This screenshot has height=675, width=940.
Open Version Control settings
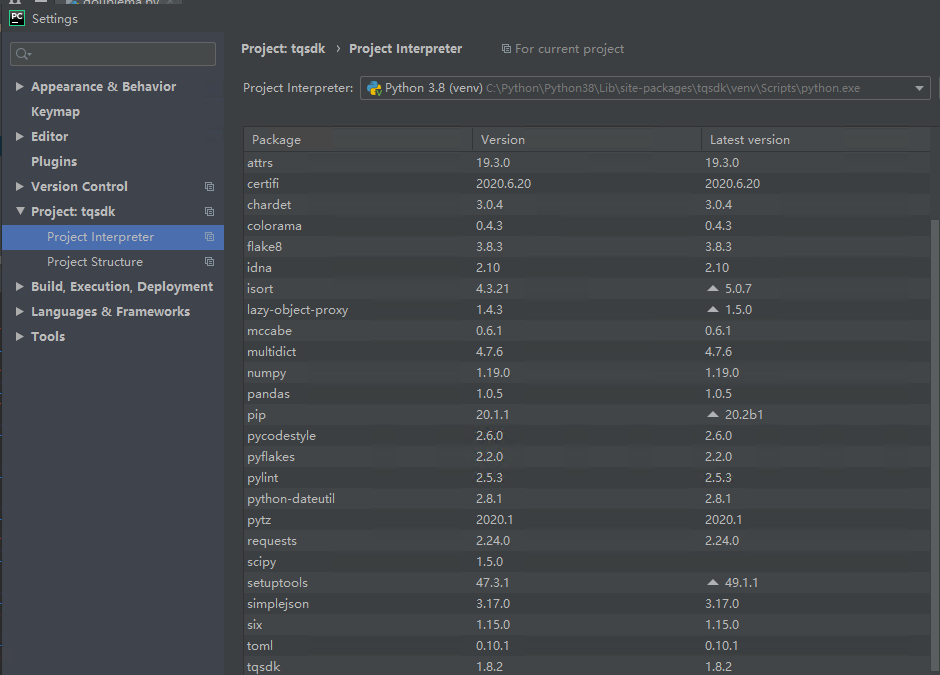coord(79,186)
